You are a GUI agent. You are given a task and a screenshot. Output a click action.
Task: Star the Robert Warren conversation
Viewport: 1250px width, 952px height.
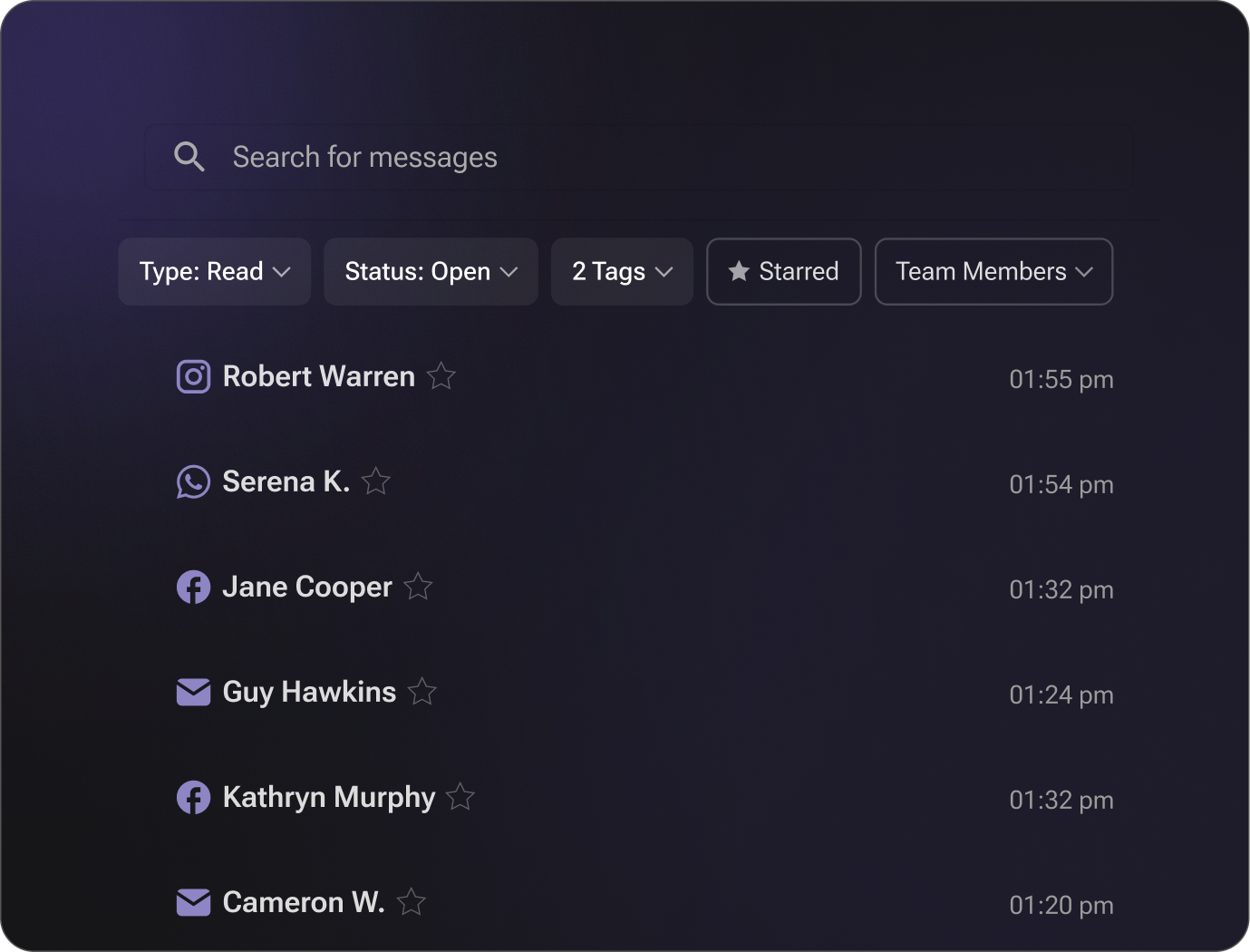[x=441, y=375]
